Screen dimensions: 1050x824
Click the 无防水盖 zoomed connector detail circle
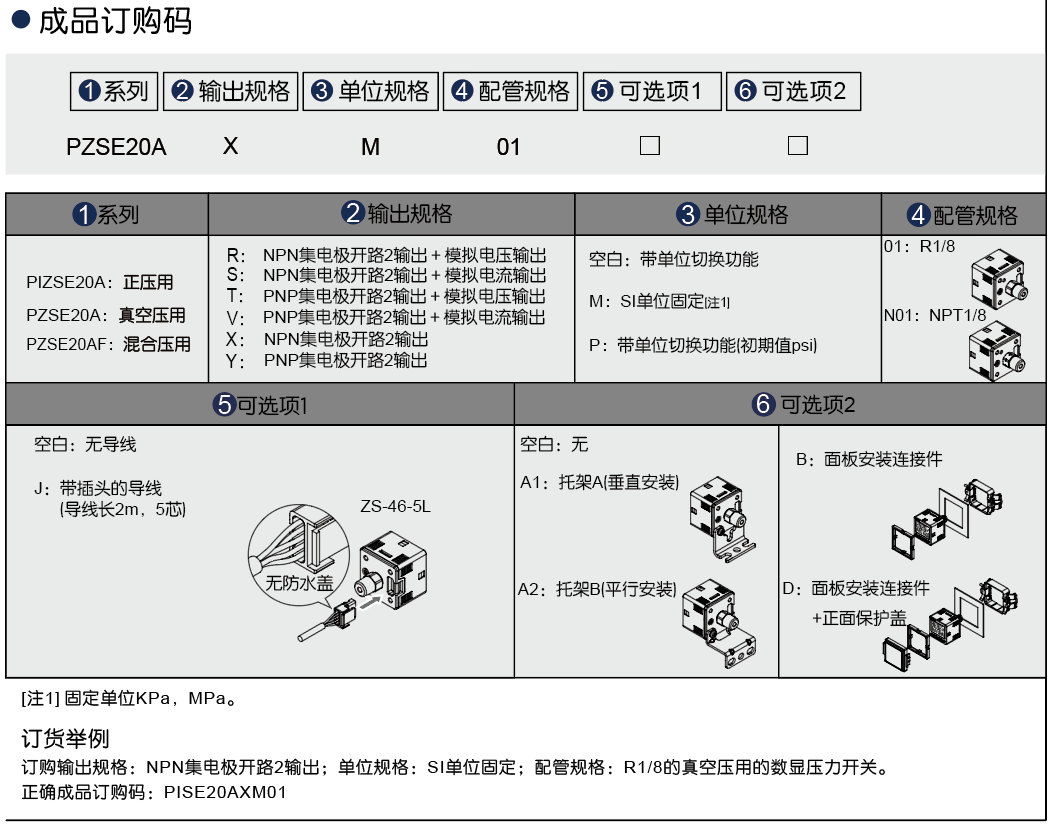pos(299,555)
